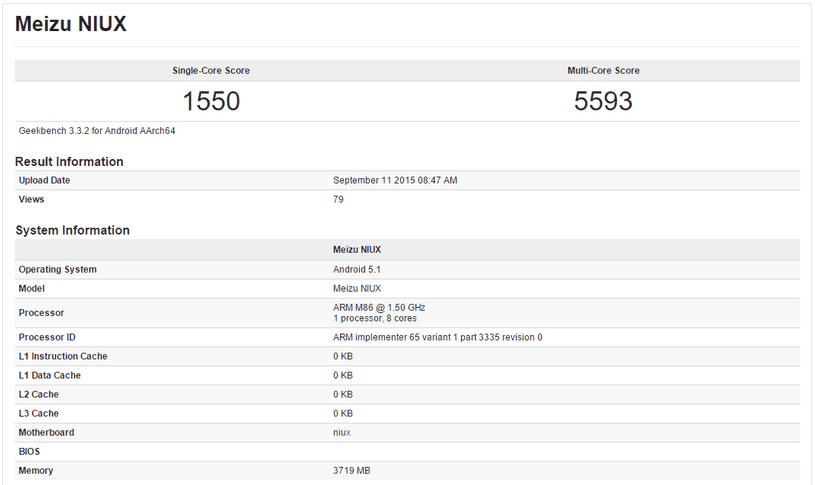The width and height of the screenshot is (815, 485).
Task: Select the Multi-Core Score header
Action: [603, 71]
